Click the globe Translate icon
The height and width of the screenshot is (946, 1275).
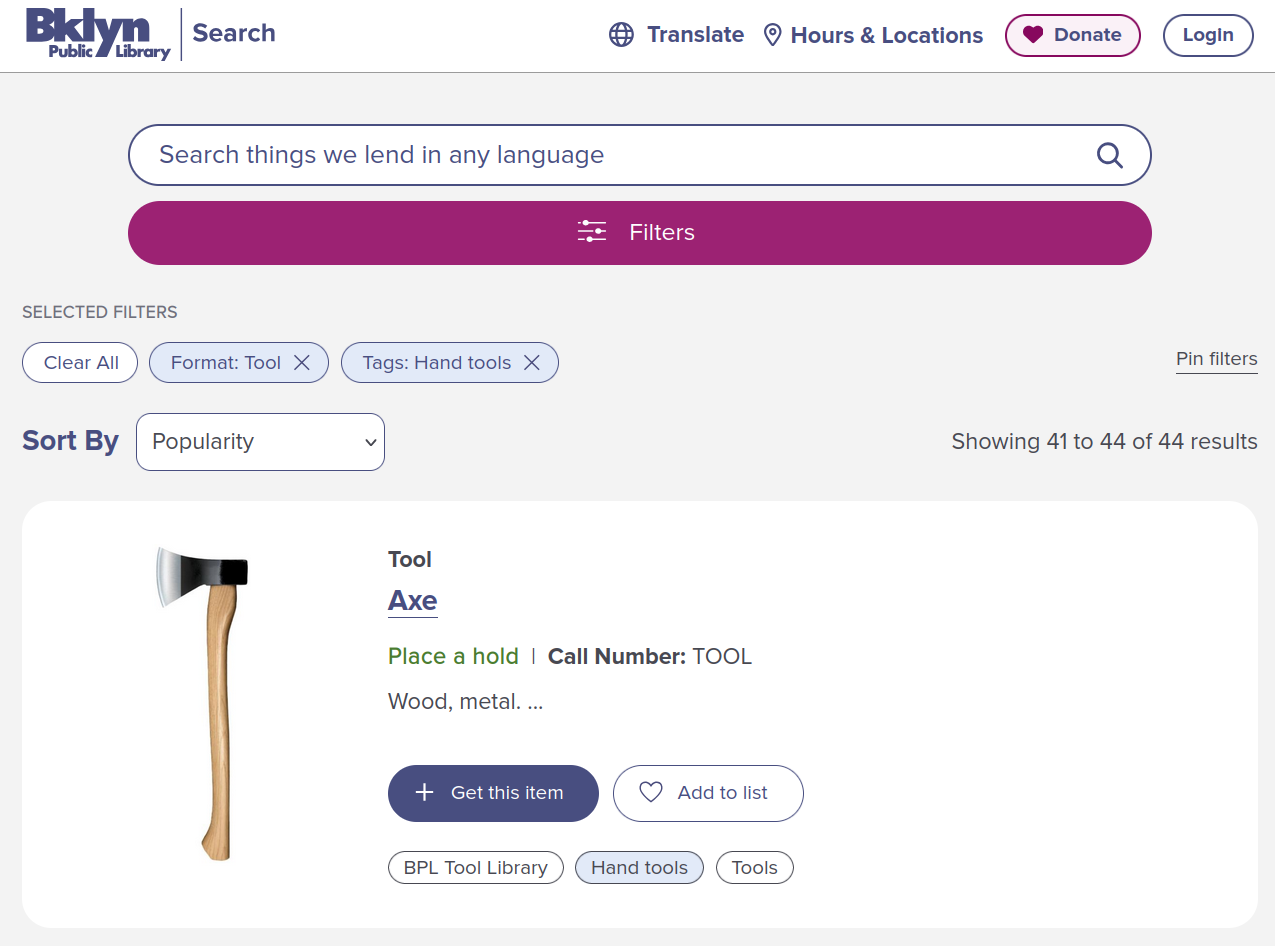[x=621, y=35]
